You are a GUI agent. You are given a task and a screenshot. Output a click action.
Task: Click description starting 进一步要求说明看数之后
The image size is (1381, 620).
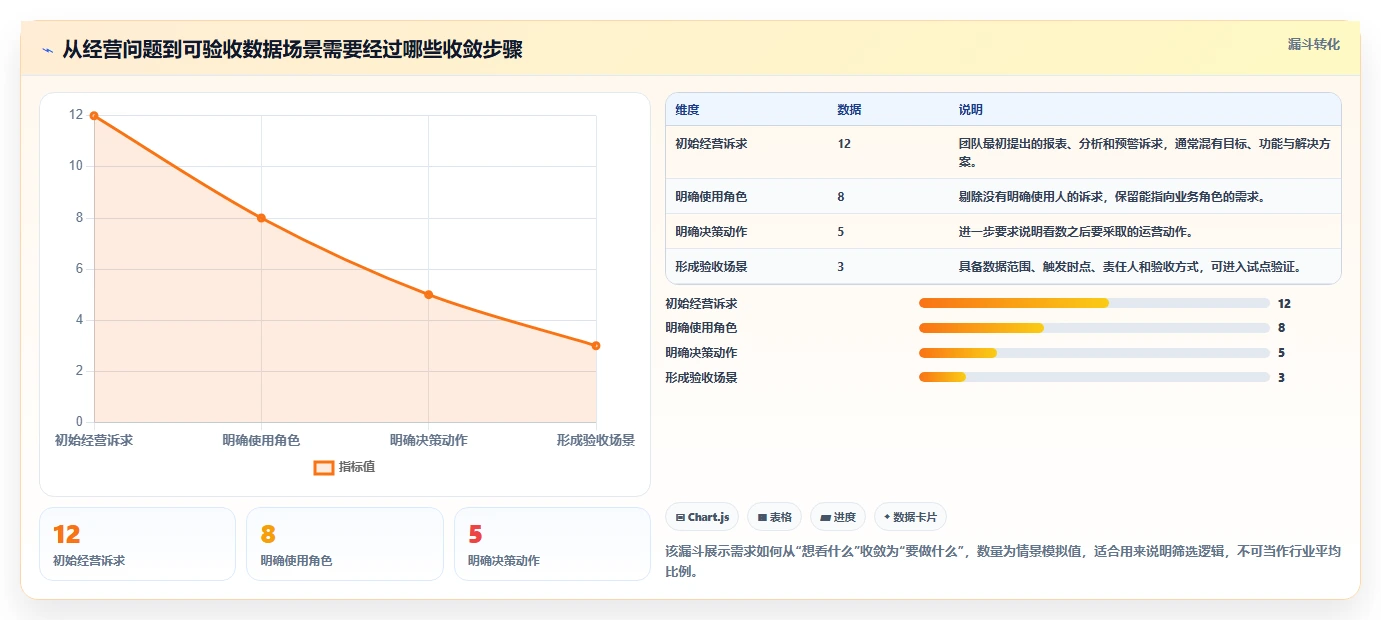1075,232
